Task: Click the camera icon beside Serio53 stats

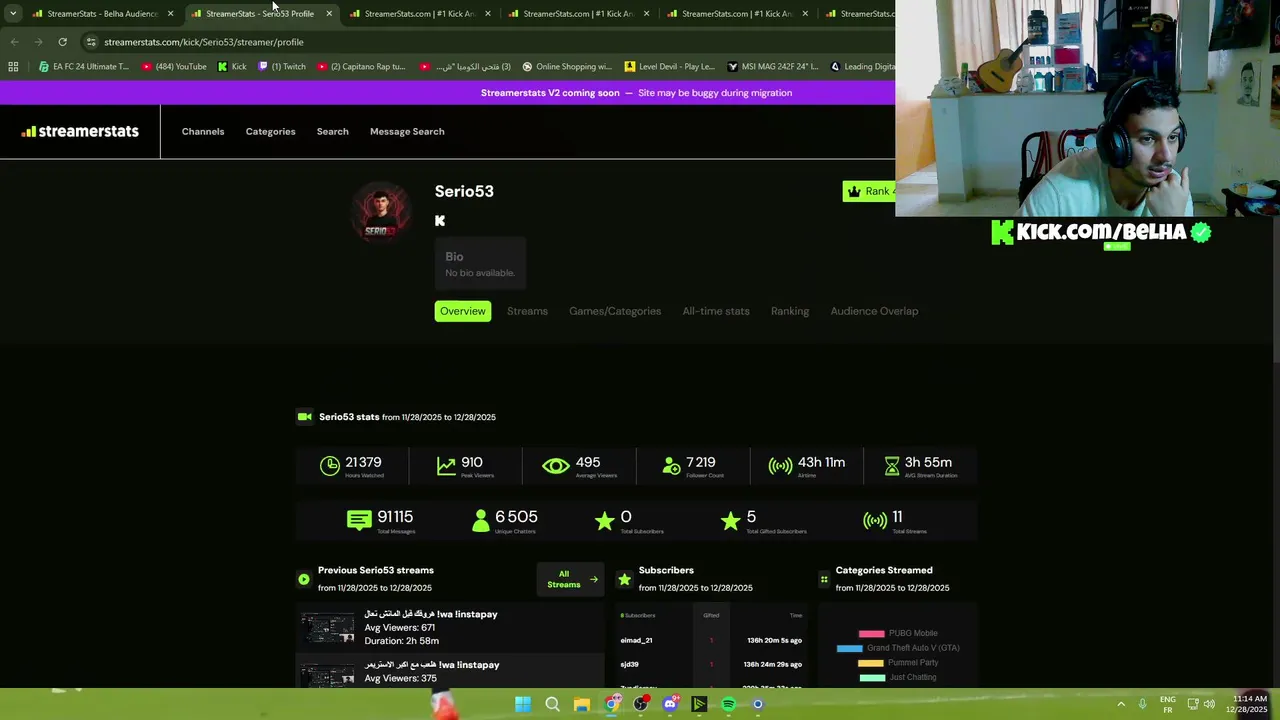Action: tap(305, 417)
